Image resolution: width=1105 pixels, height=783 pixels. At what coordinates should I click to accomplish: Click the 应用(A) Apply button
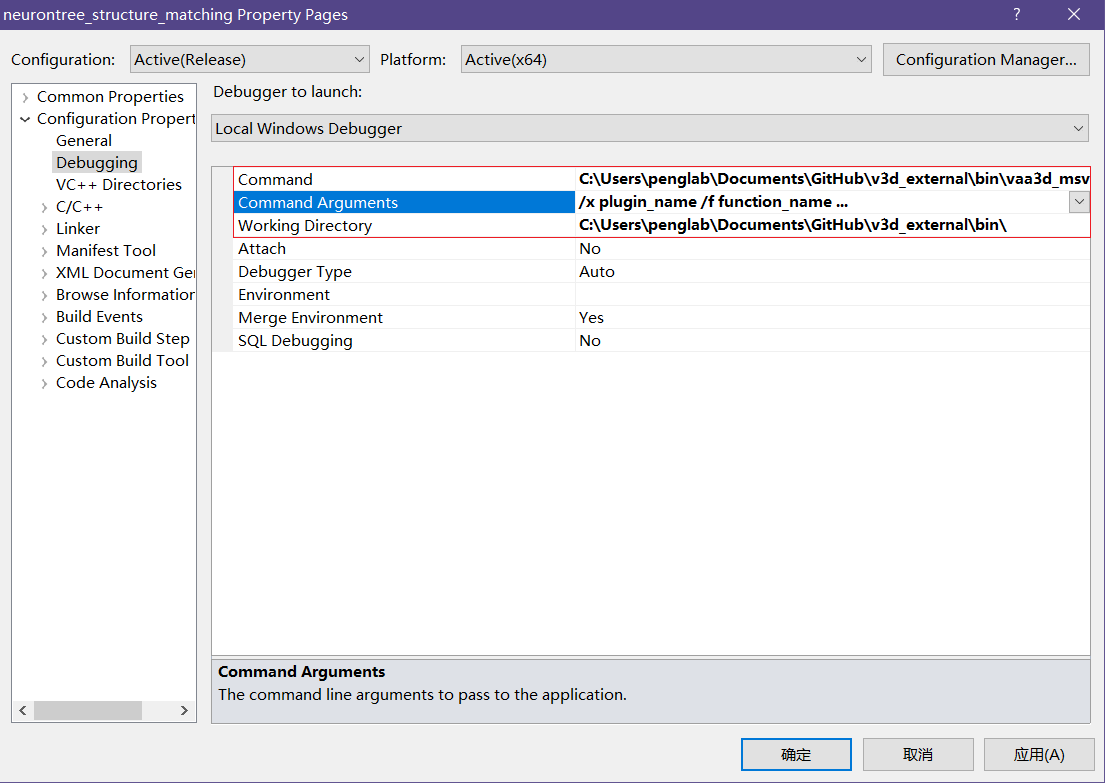tap(1038, 755)
